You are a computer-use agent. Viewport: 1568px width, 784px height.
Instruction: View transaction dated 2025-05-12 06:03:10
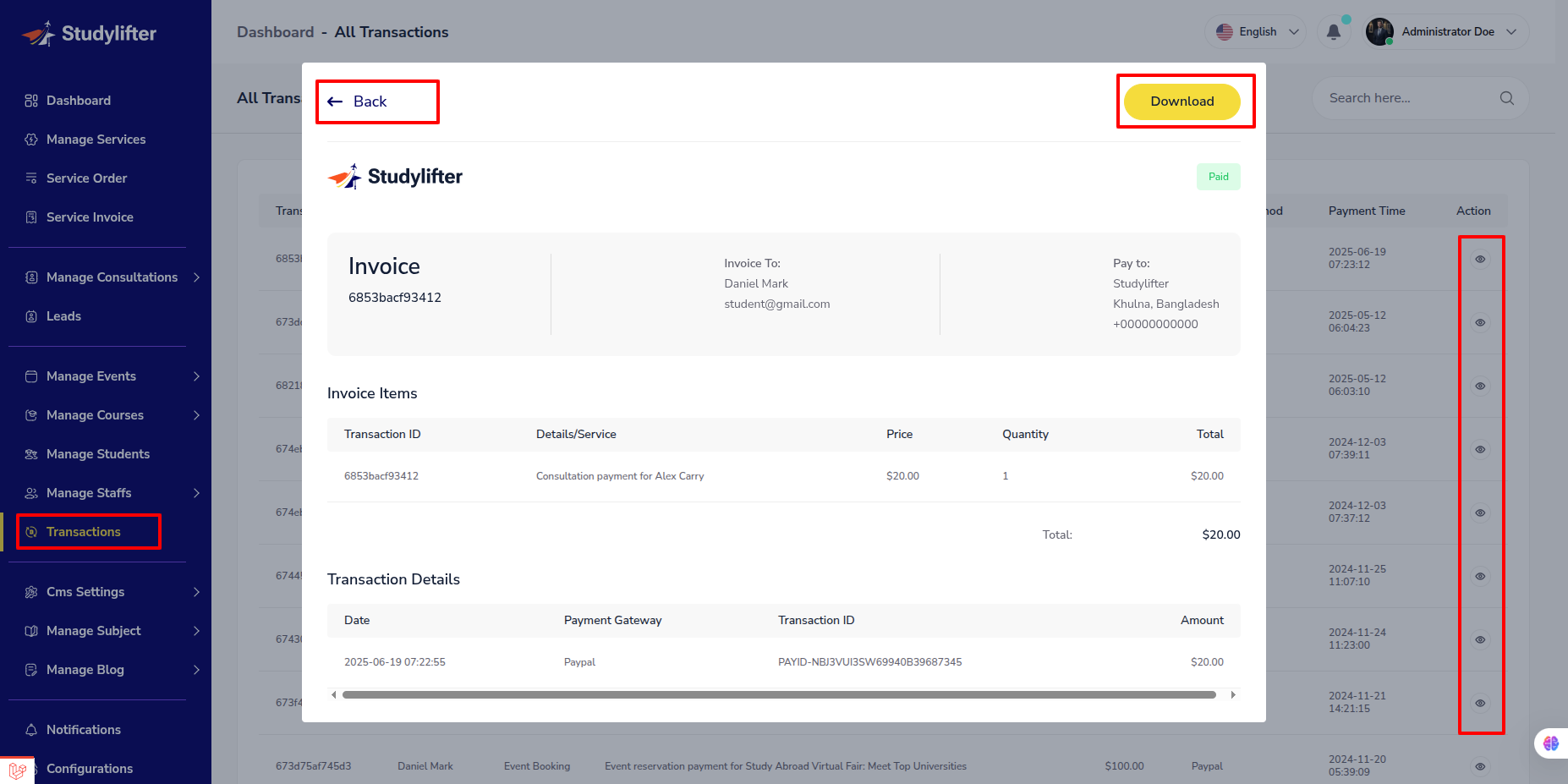tap(1480, 387)
